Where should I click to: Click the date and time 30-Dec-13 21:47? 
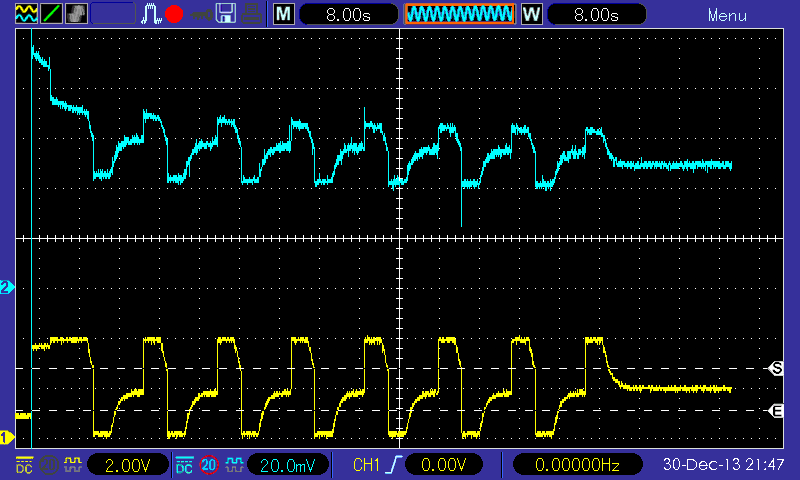coord(723,465)
